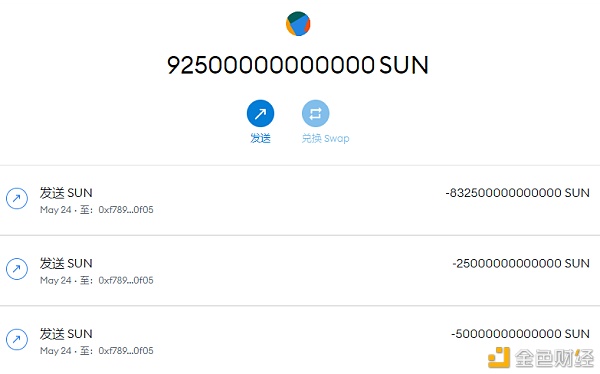Click the blue Send arrow button
Viewport: 600px width, 374px height.
click(260, 113)
